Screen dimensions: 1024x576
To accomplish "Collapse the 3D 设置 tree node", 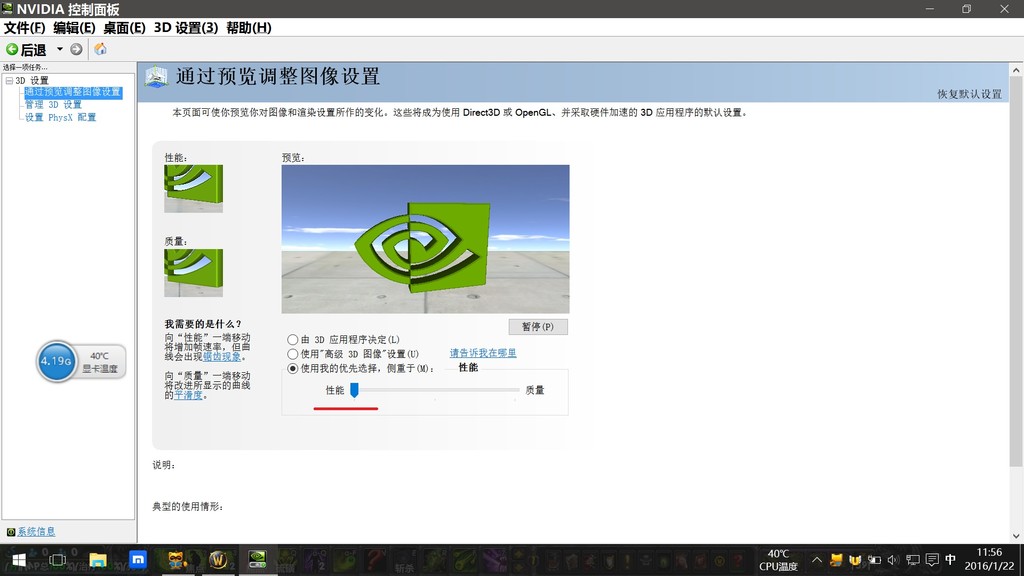I will pyautogui.click(x=9, y=79).
